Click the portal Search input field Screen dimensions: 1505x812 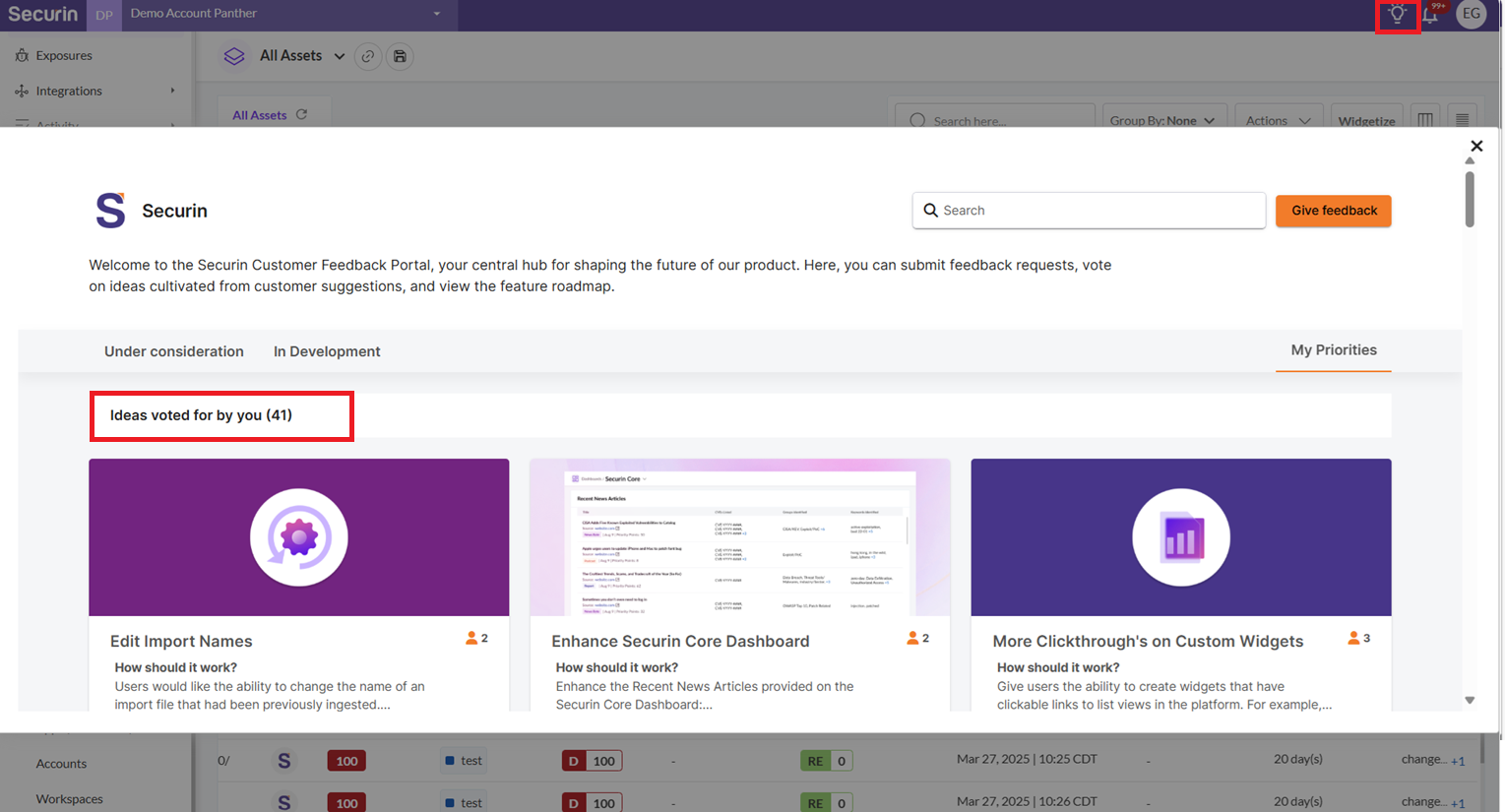click(x=1089, y=211)
